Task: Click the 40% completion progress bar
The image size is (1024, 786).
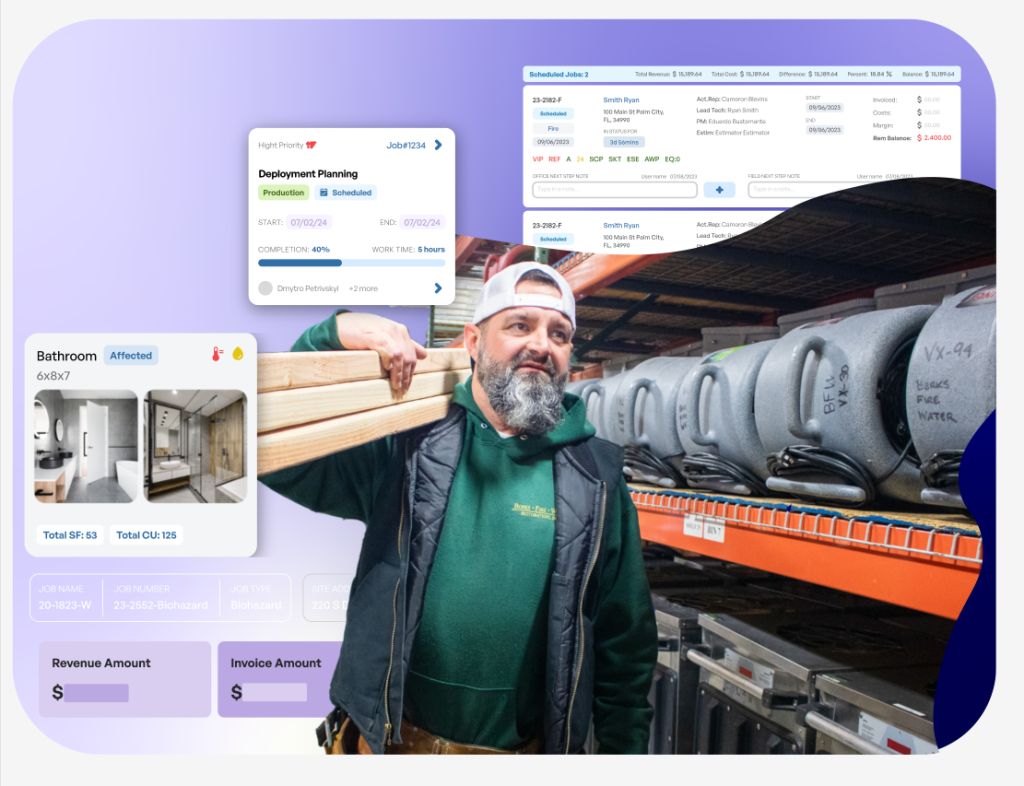Action: pyautogui.click(x=351, y=263)
